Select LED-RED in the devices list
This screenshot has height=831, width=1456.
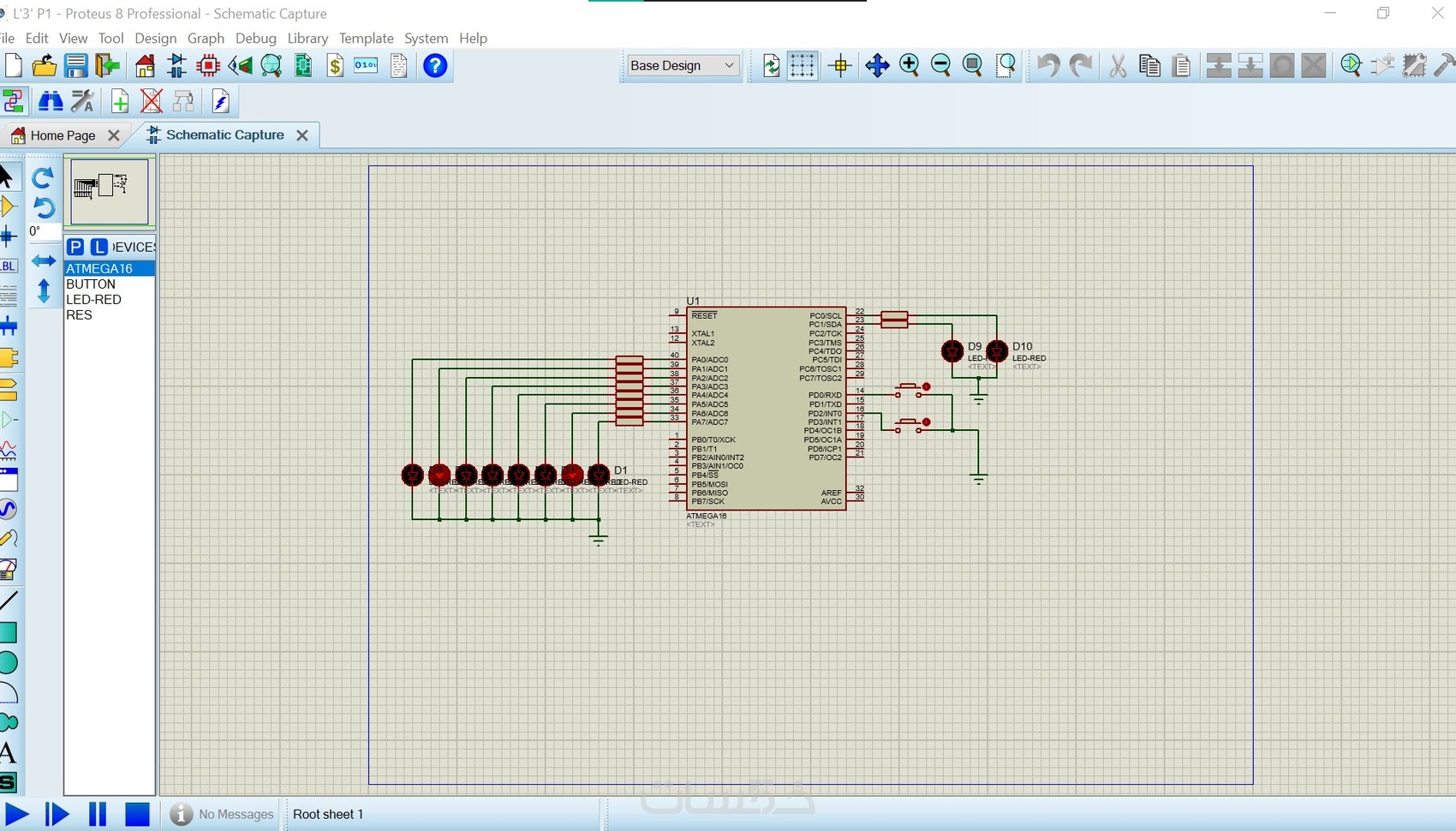point(94,300)
